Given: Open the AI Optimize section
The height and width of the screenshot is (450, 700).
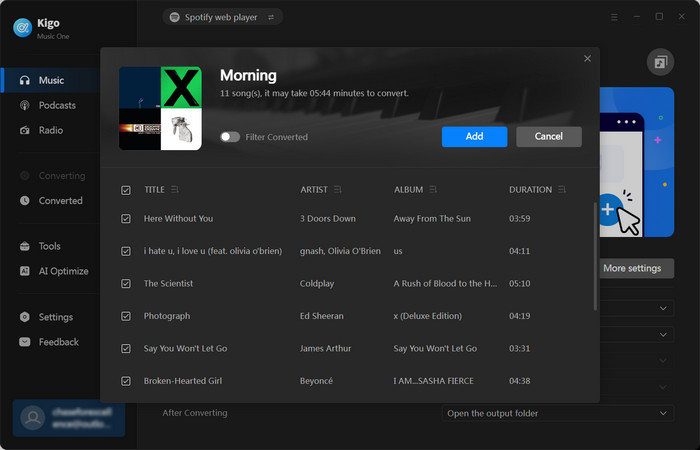Looking at the screenshot, I should (x=63, y=271).
